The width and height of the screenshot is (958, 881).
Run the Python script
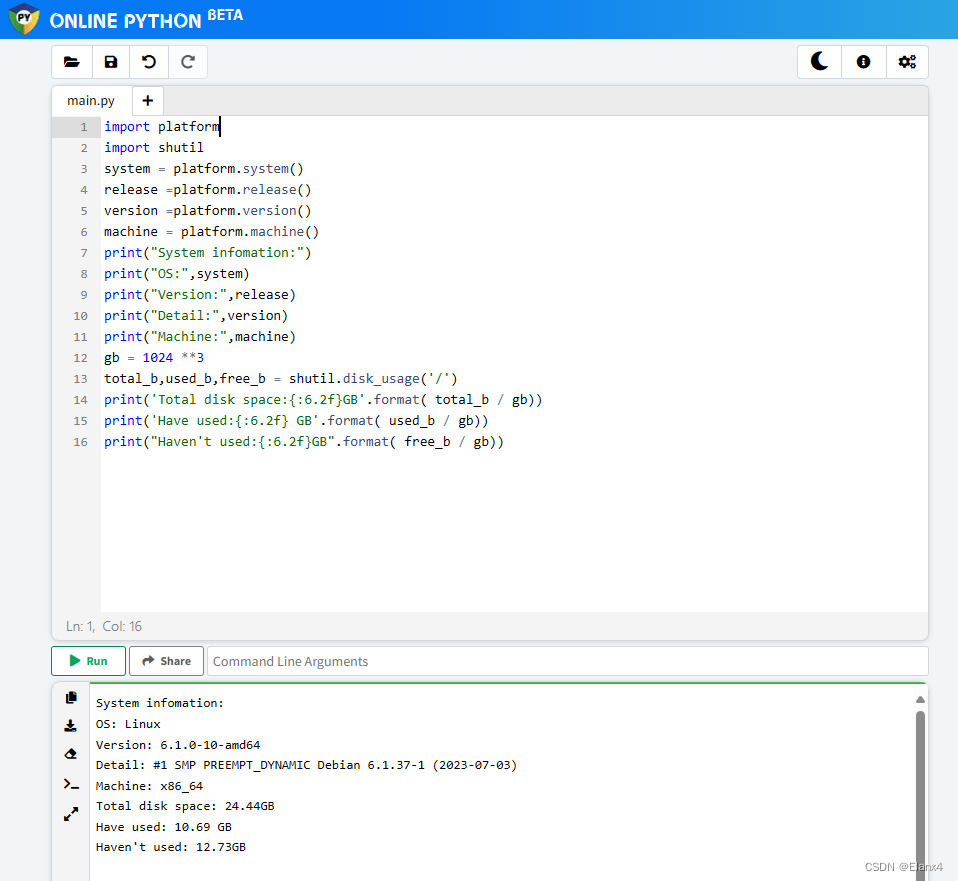(89, 661)
